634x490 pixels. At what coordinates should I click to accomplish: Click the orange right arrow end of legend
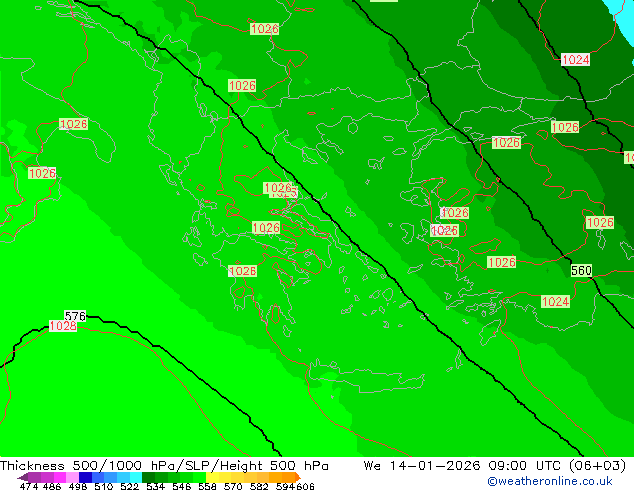[x=297, y=477]
